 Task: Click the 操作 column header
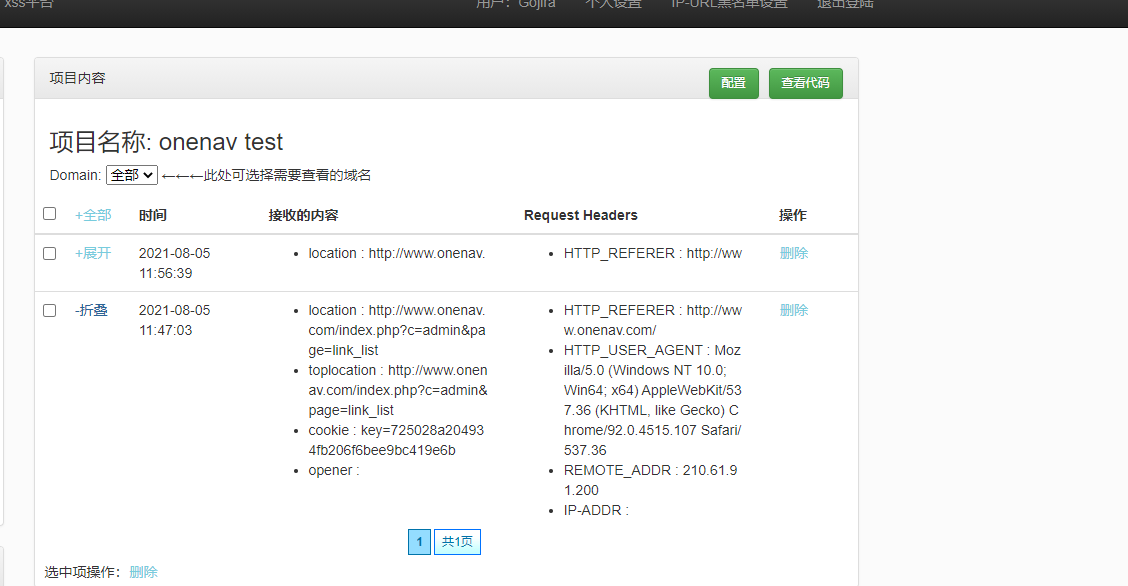(x=793, y=215)
